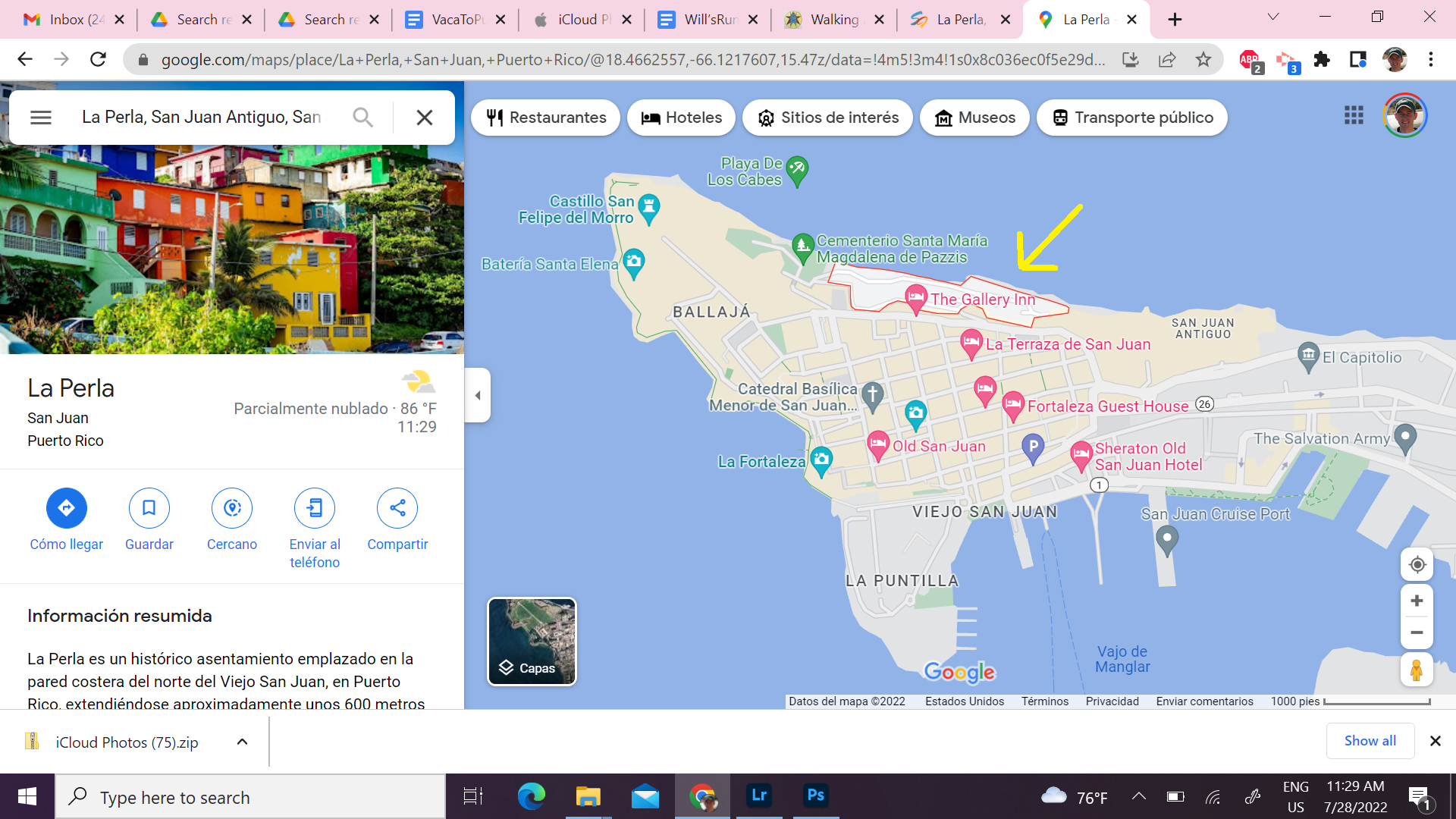The height and width of the screenshot is (819, 1456).
Task: Click the Catedral Basílica Menor cross marker
Action: (x=872, y=396)
